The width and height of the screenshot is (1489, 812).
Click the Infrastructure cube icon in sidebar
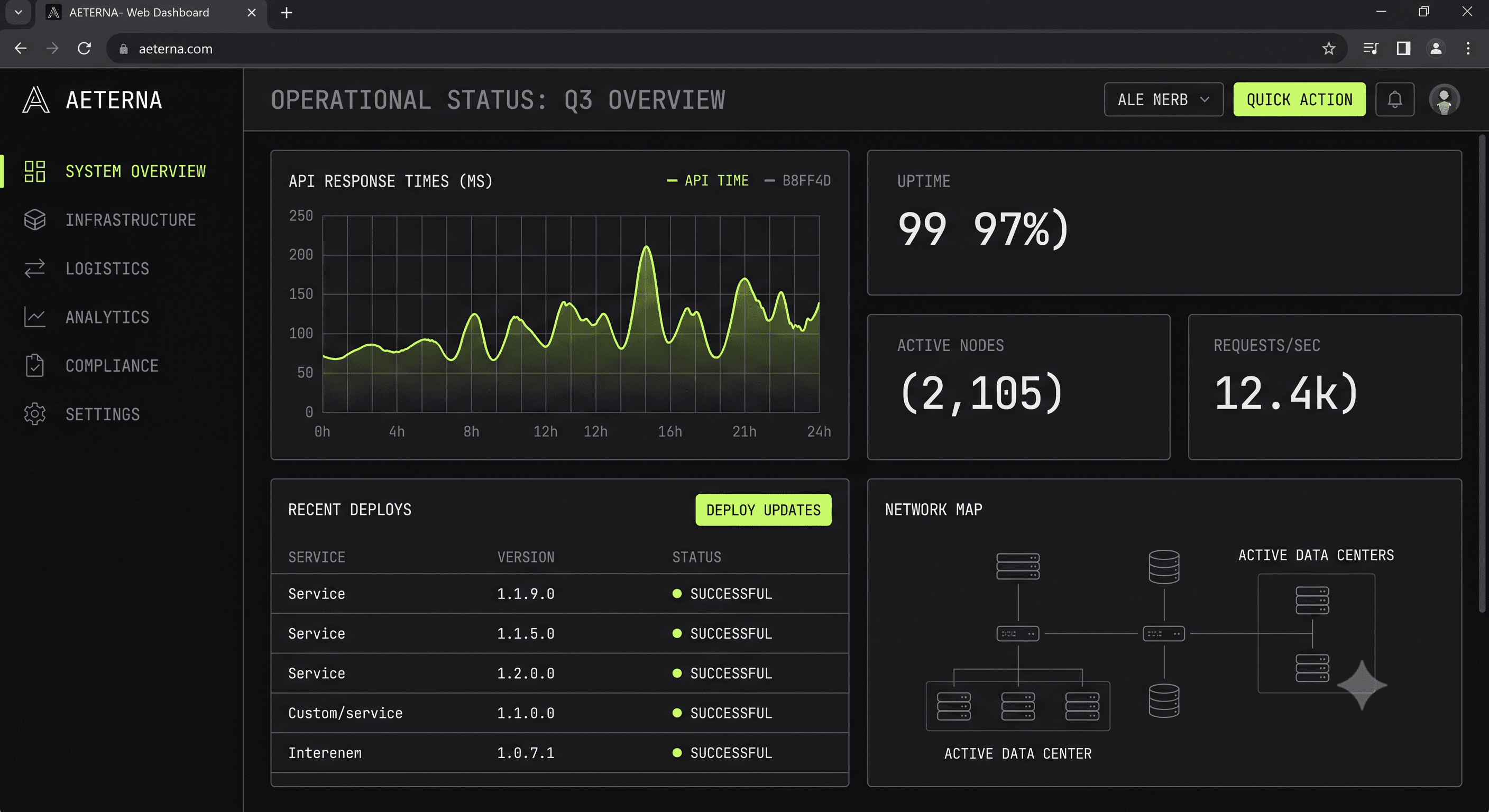[35, 219]
